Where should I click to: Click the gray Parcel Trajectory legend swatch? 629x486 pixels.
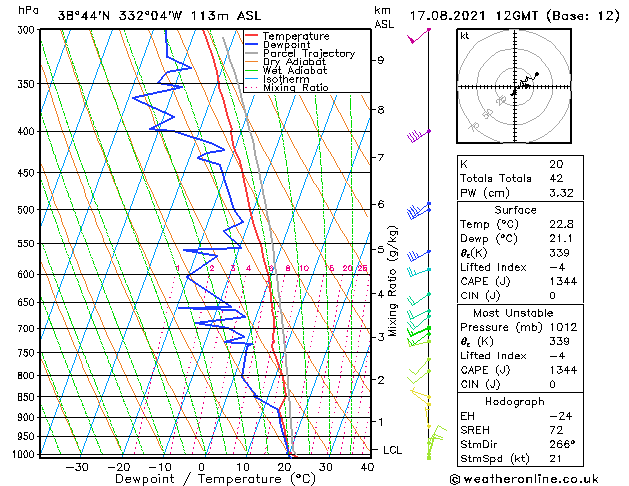pos(251,53)
